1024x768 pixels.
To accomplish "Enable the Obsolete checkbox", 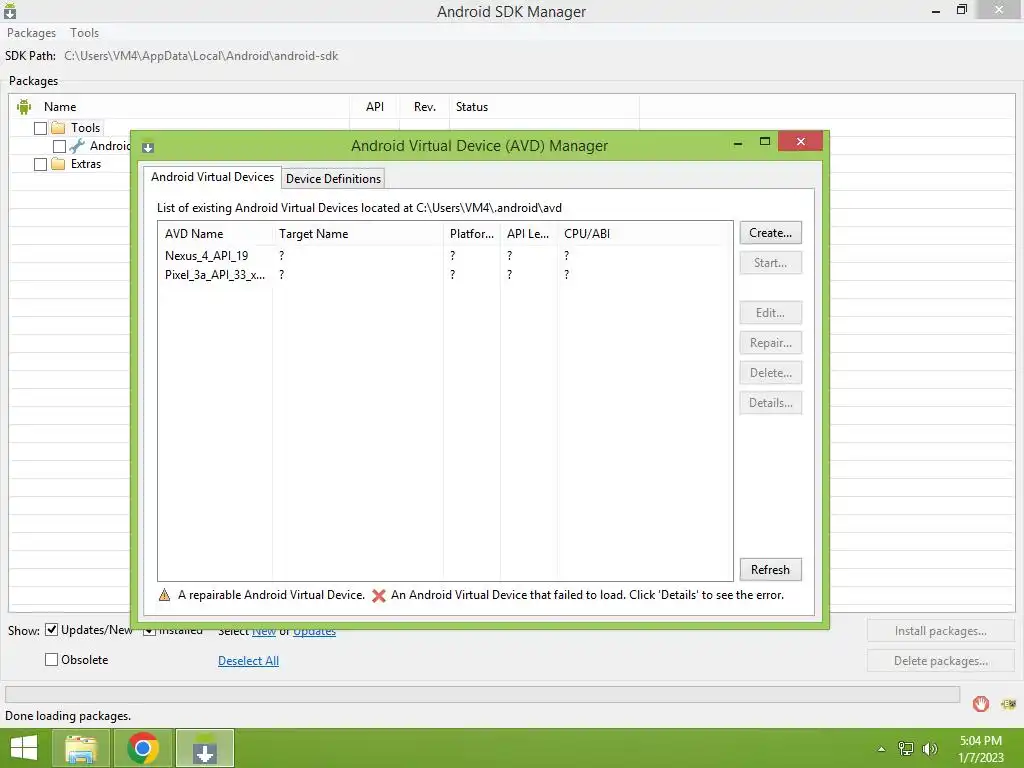I will [x=51, y=660].
